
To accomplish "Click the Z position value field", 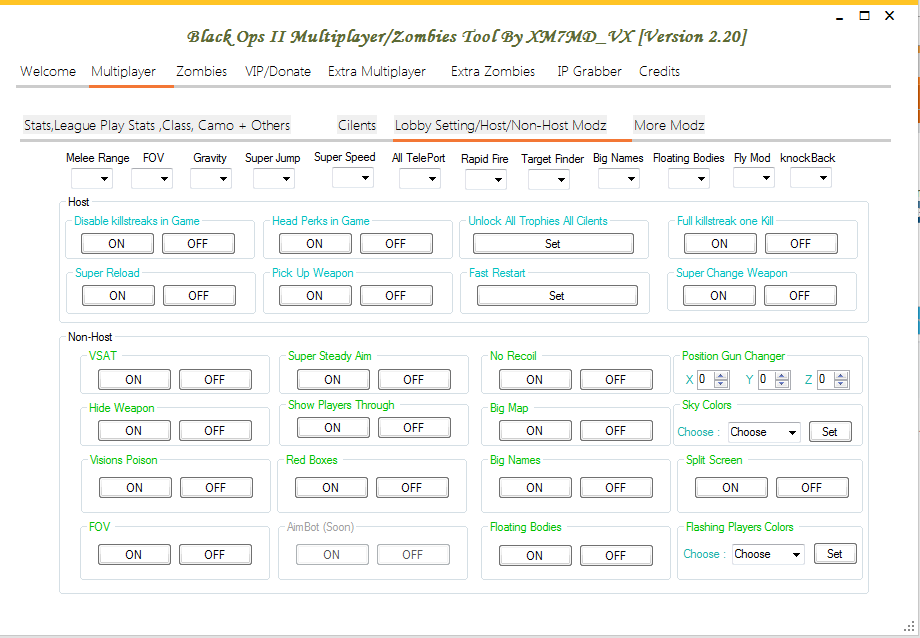I will (825, 380).
